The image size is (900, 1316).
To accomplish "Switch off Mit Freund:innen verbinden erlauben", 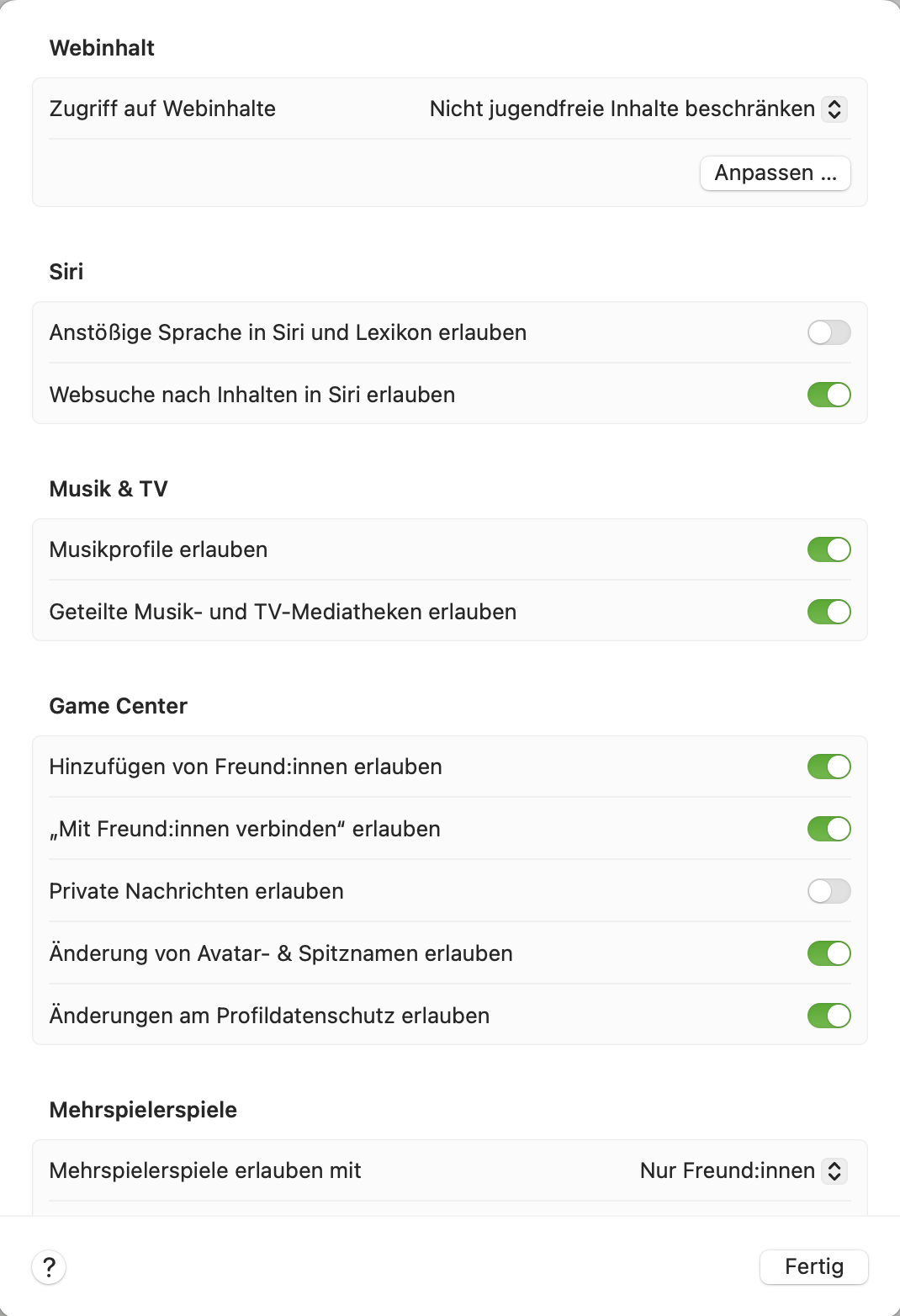I will pos(829,829).
